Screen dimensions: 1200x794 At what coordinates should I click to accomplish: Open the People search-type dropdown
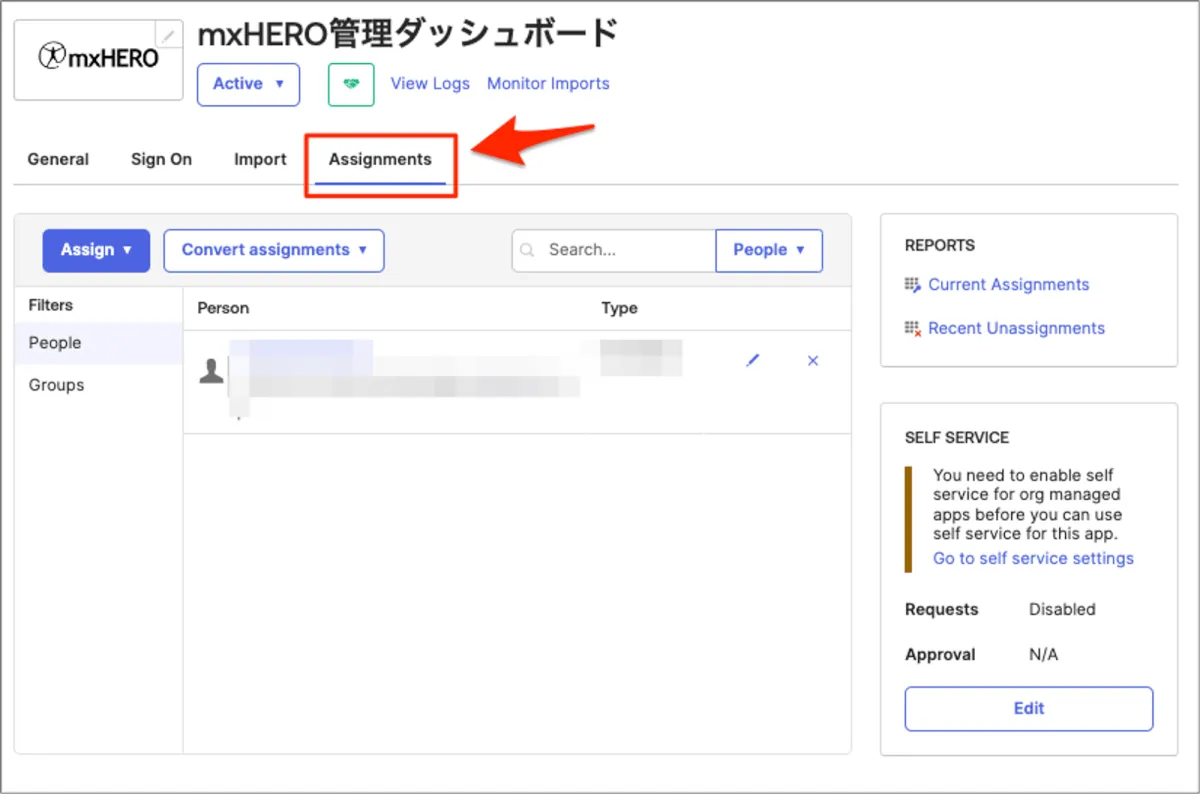pos(769,250)
